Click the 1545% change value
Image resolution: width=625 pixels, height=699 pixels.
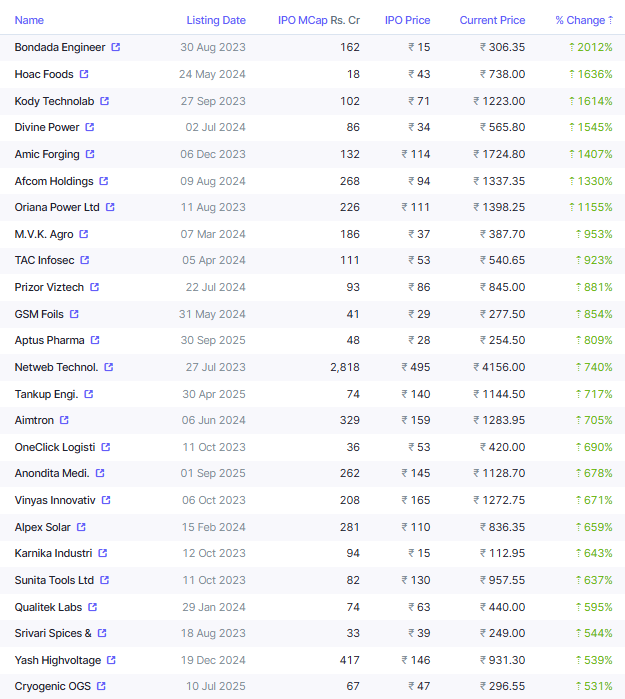591,127
